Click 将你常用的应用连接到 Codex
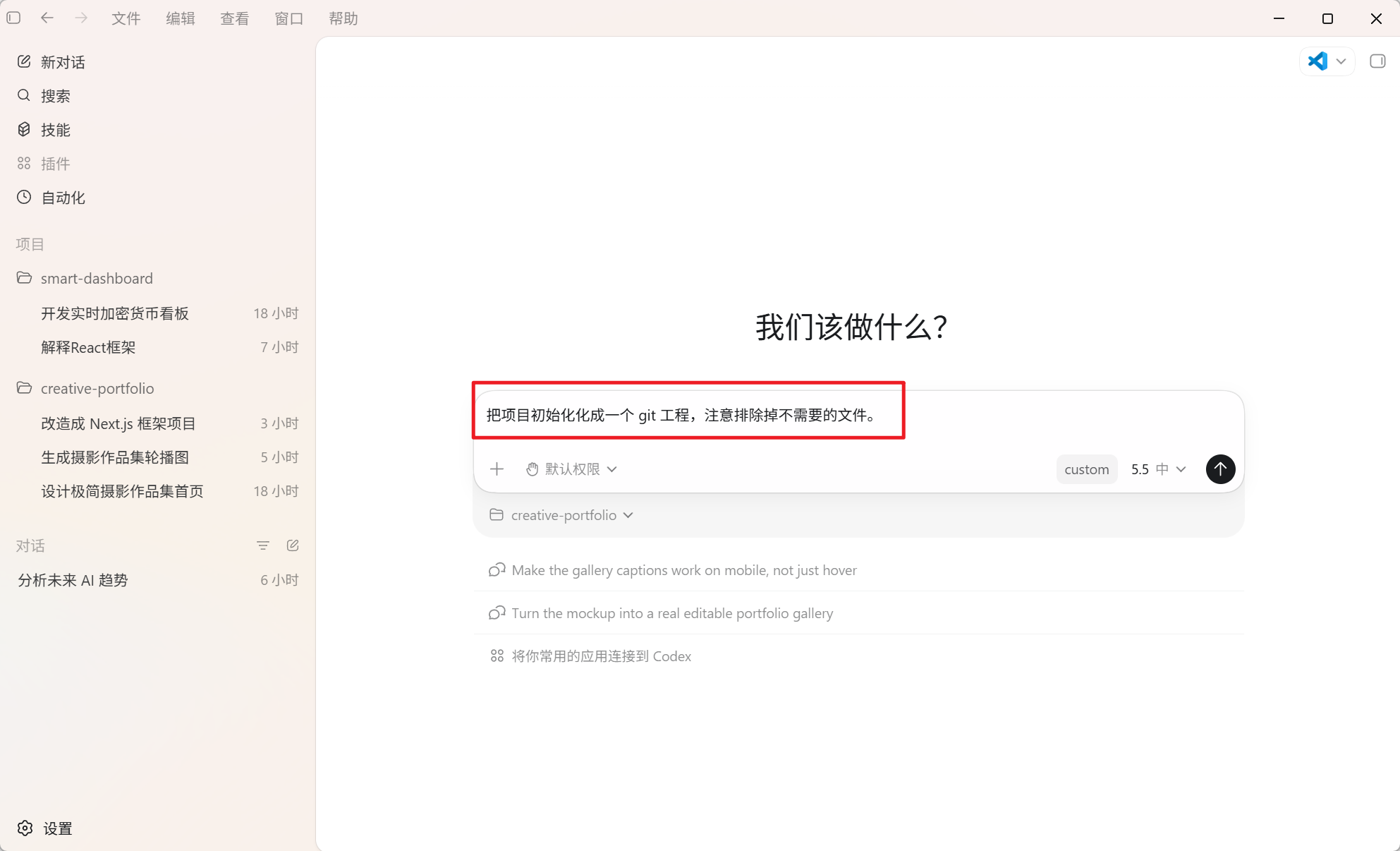The height and width of the screenshot is (851, 1400). 858,656
